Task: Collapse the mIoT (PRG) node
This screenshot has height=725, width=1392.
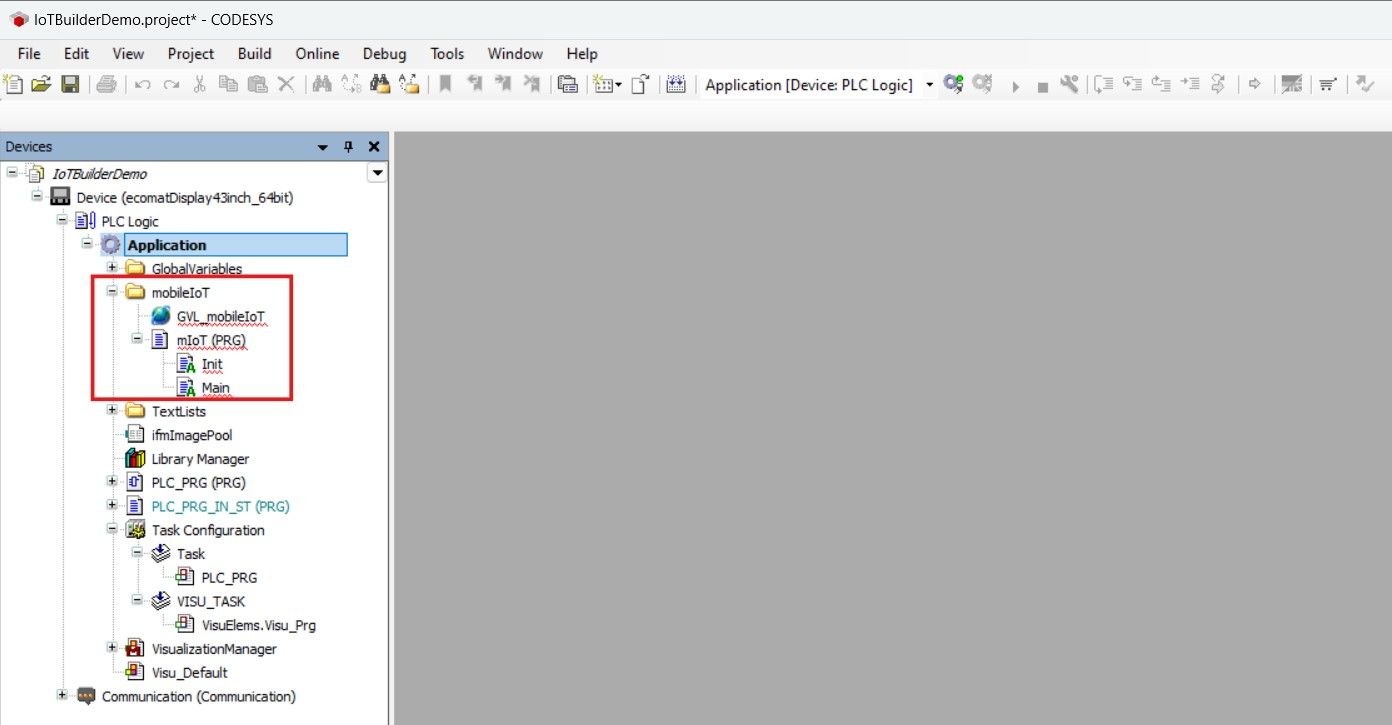Action: pos(137,340)
